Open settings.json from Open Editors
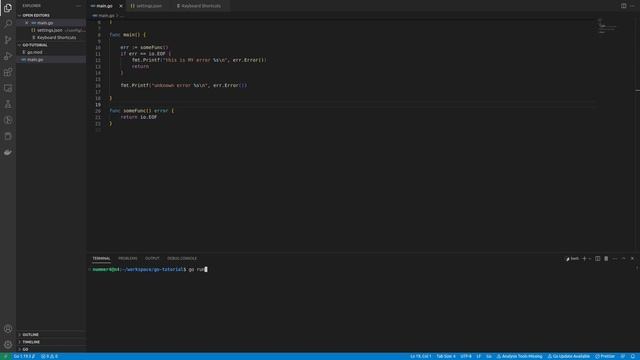 [51, 30]
